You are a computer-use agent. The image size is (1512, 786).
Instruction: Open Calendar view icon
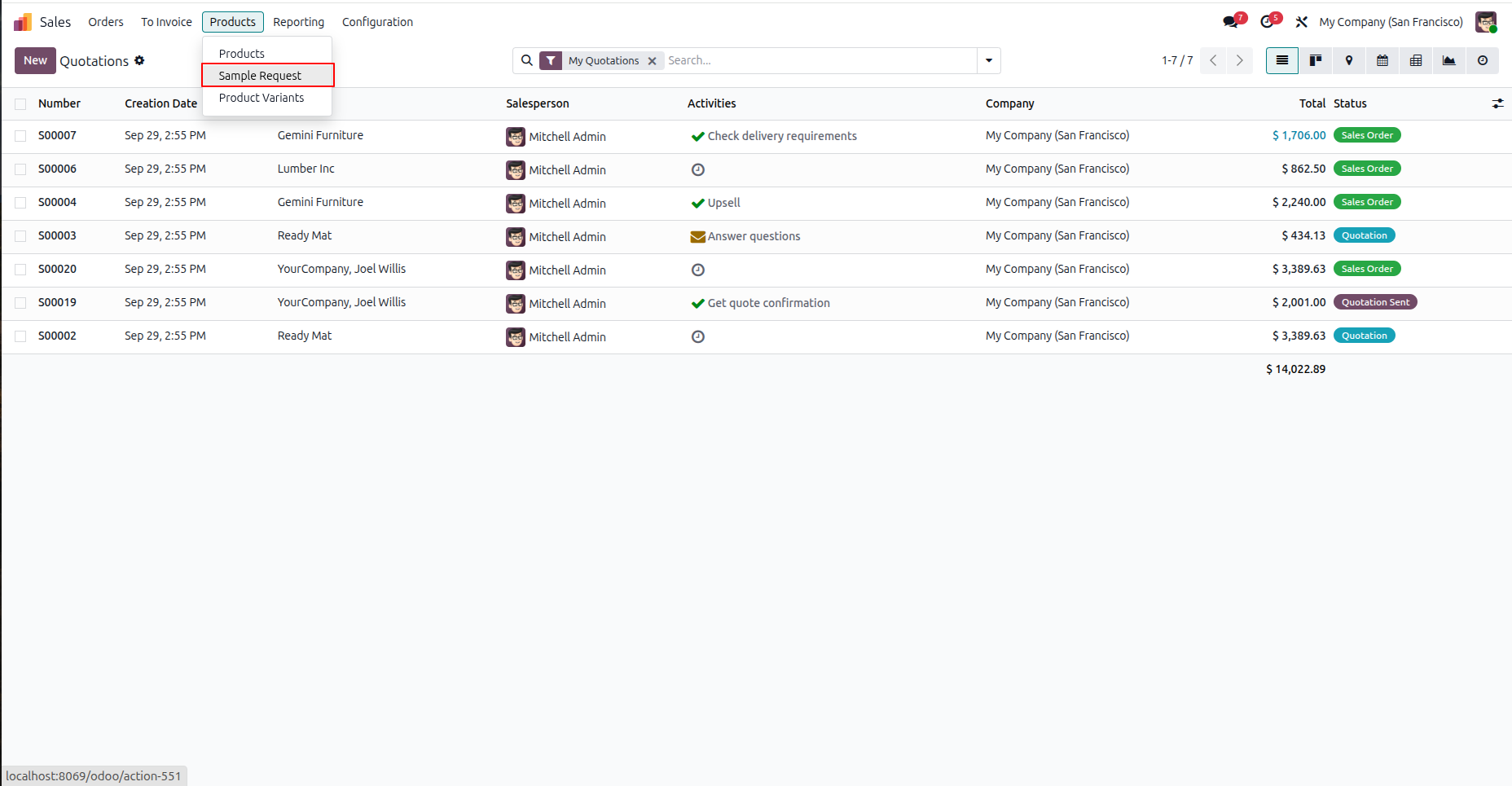(1382, 60)
